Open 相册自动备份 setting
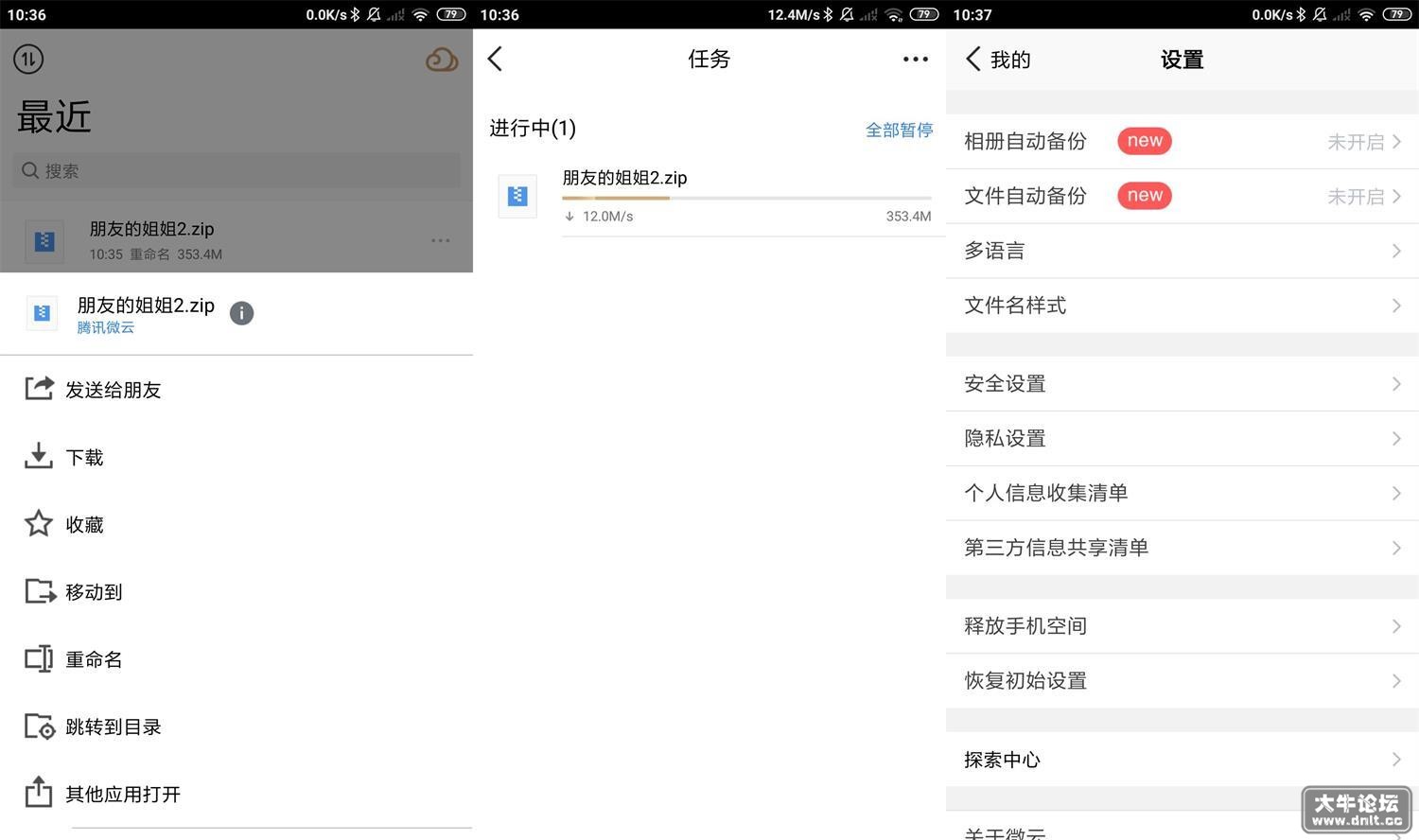 [1182, 142]
